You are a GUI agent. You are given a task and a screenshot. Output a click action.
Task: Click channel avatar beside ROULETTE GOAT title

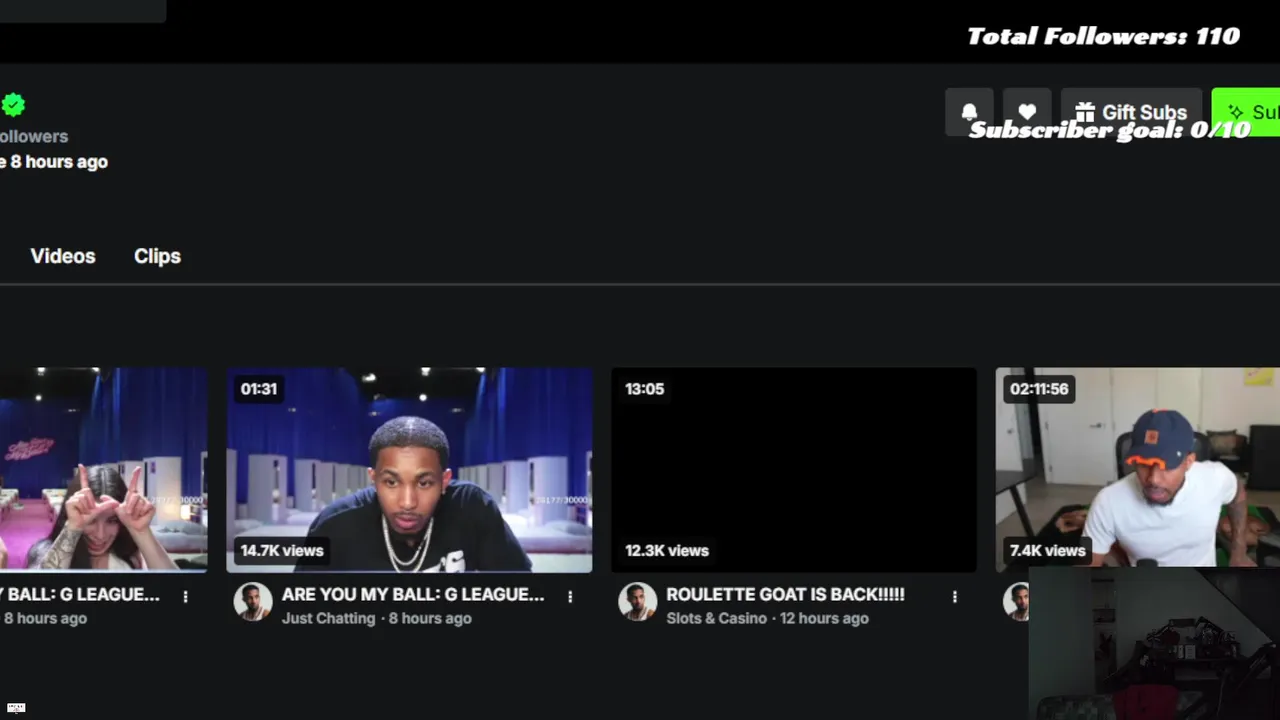(x=637, y=602)
